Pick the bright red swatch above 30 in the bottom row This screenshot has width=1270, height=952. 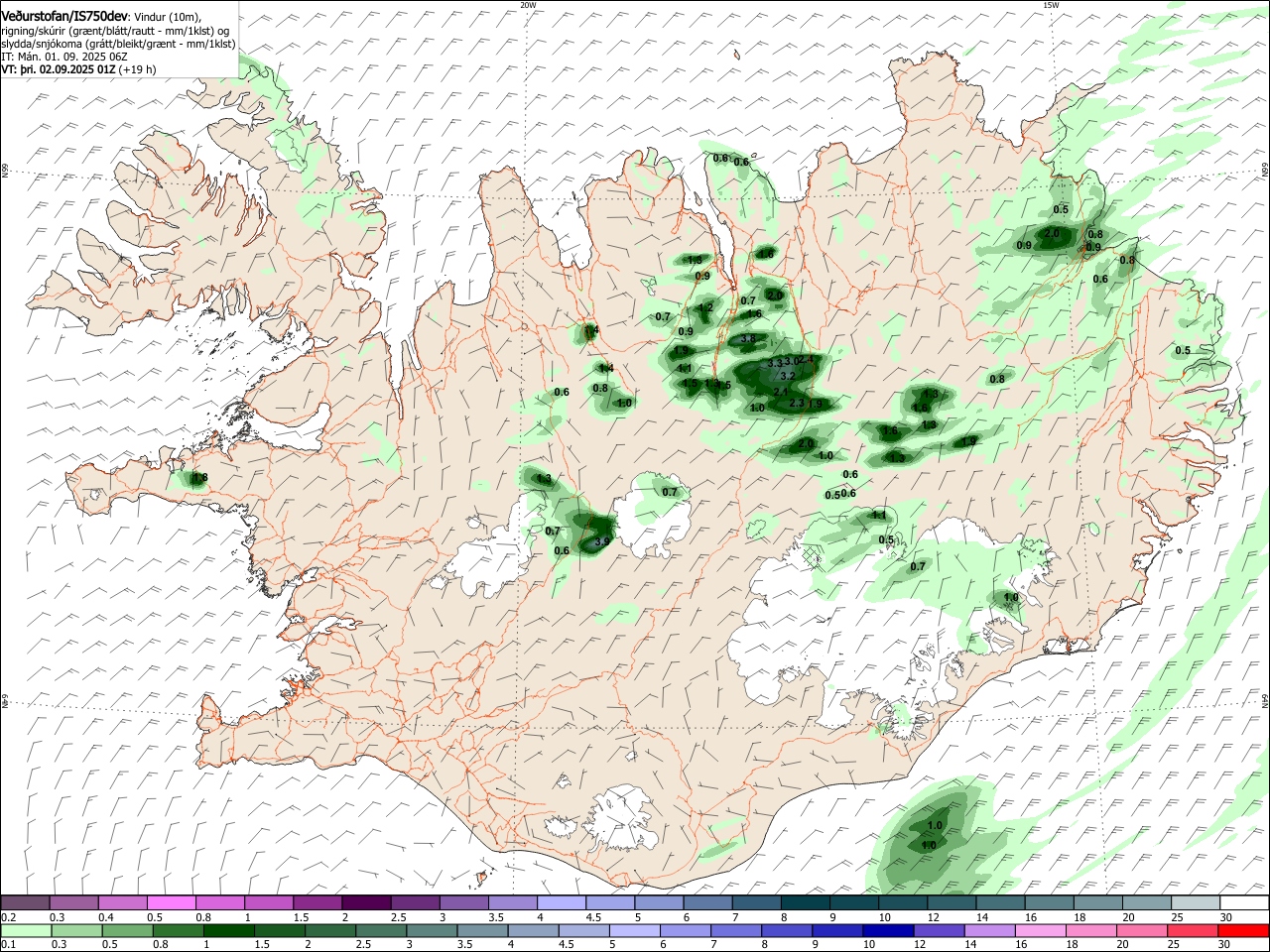click(x=1243, y=931)
